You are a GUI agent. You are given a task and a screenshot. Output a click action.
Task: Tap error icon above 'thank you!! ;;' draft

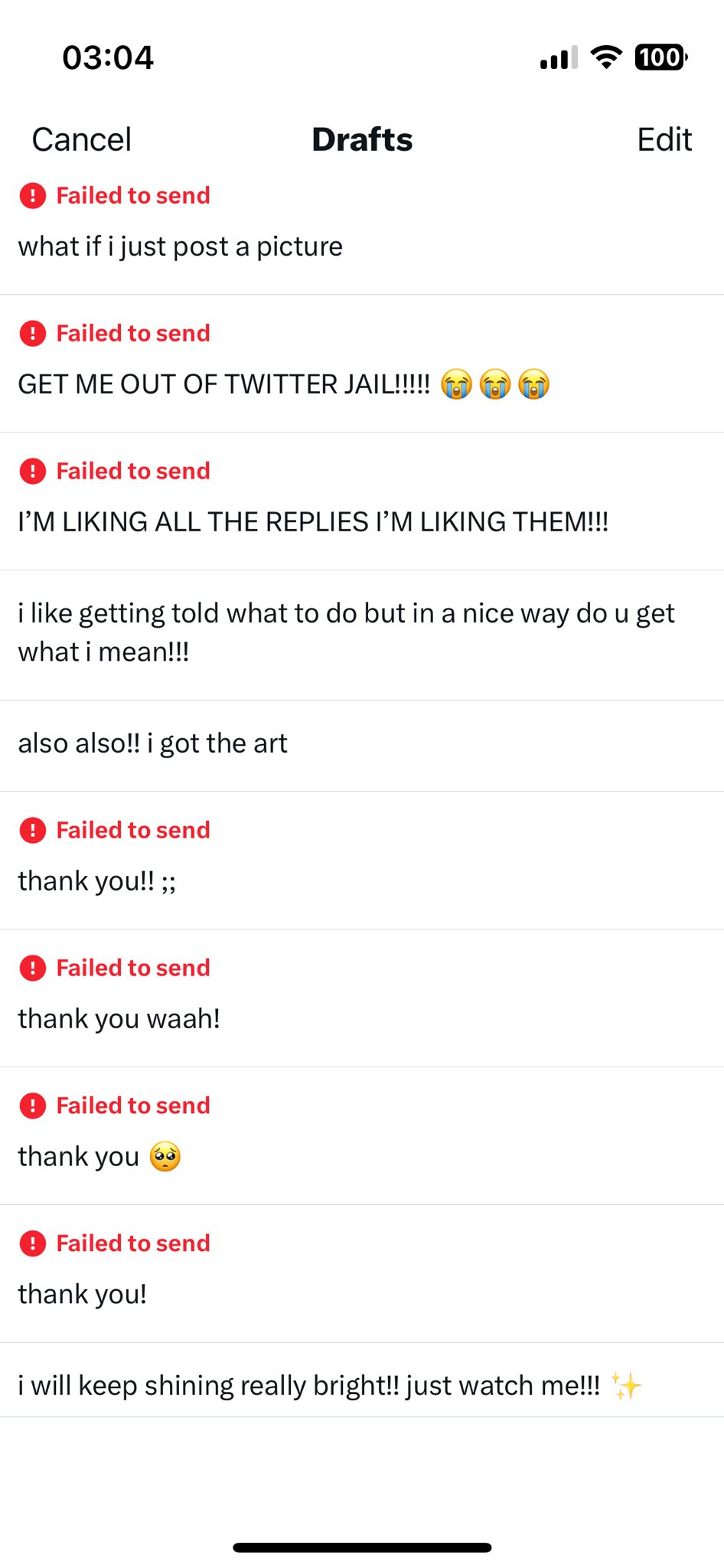[x=33, y=831]
